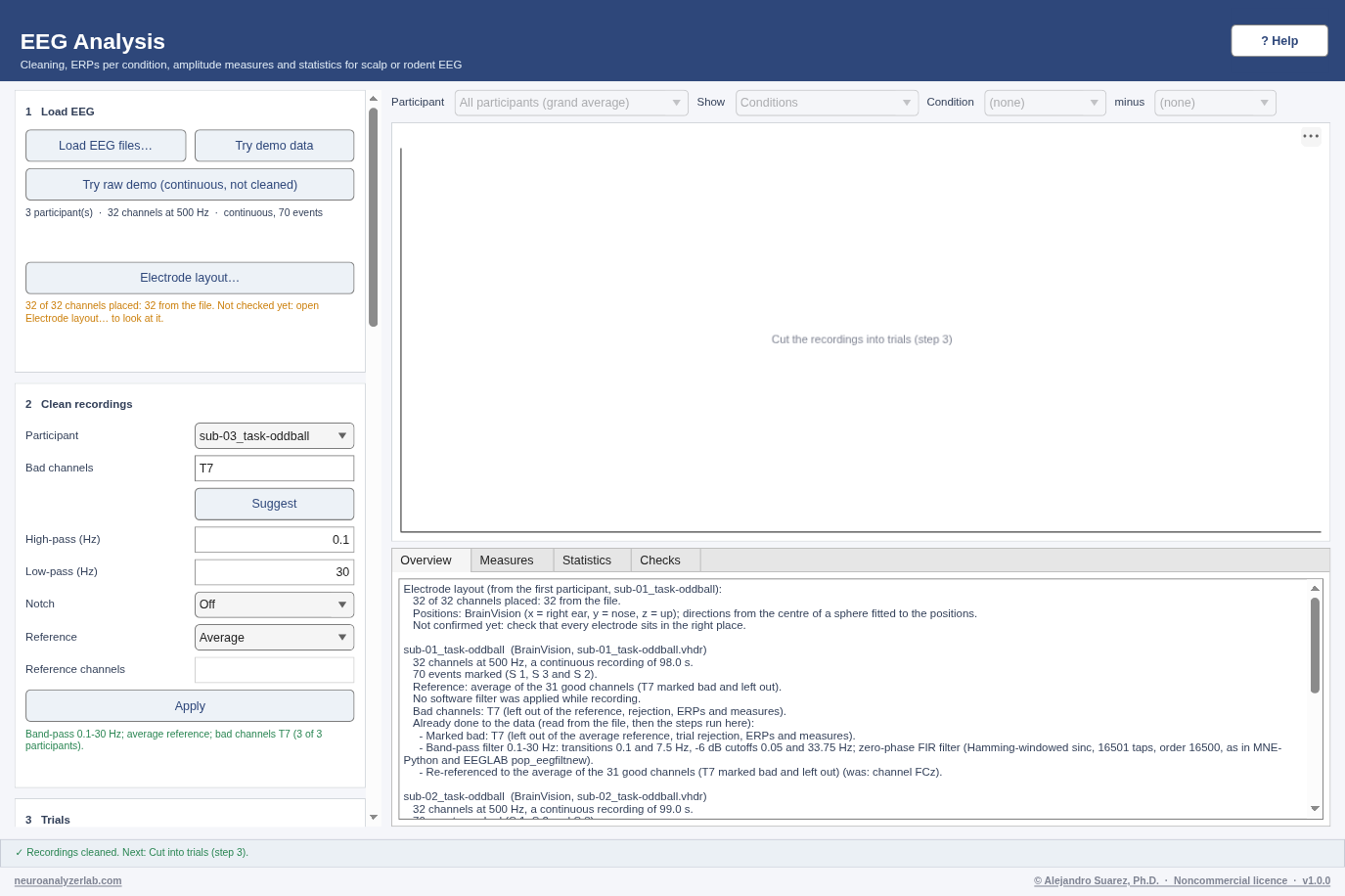Switch to the Measures tab
Screen dimensions: 1345x896
507,560
